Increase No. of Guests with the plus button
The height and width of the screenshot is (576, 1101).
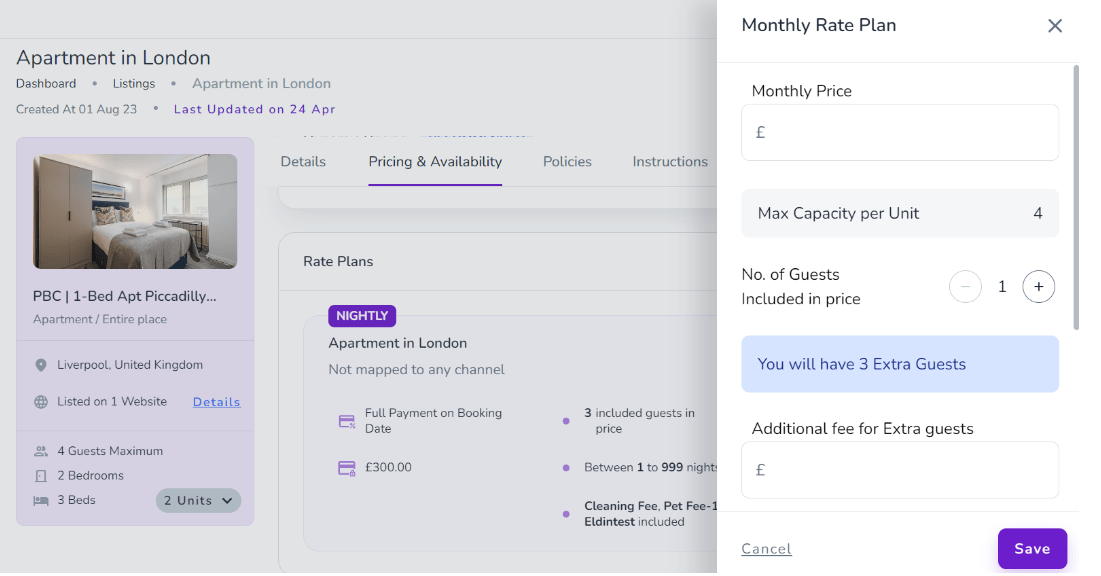(x=1039, y=286)
